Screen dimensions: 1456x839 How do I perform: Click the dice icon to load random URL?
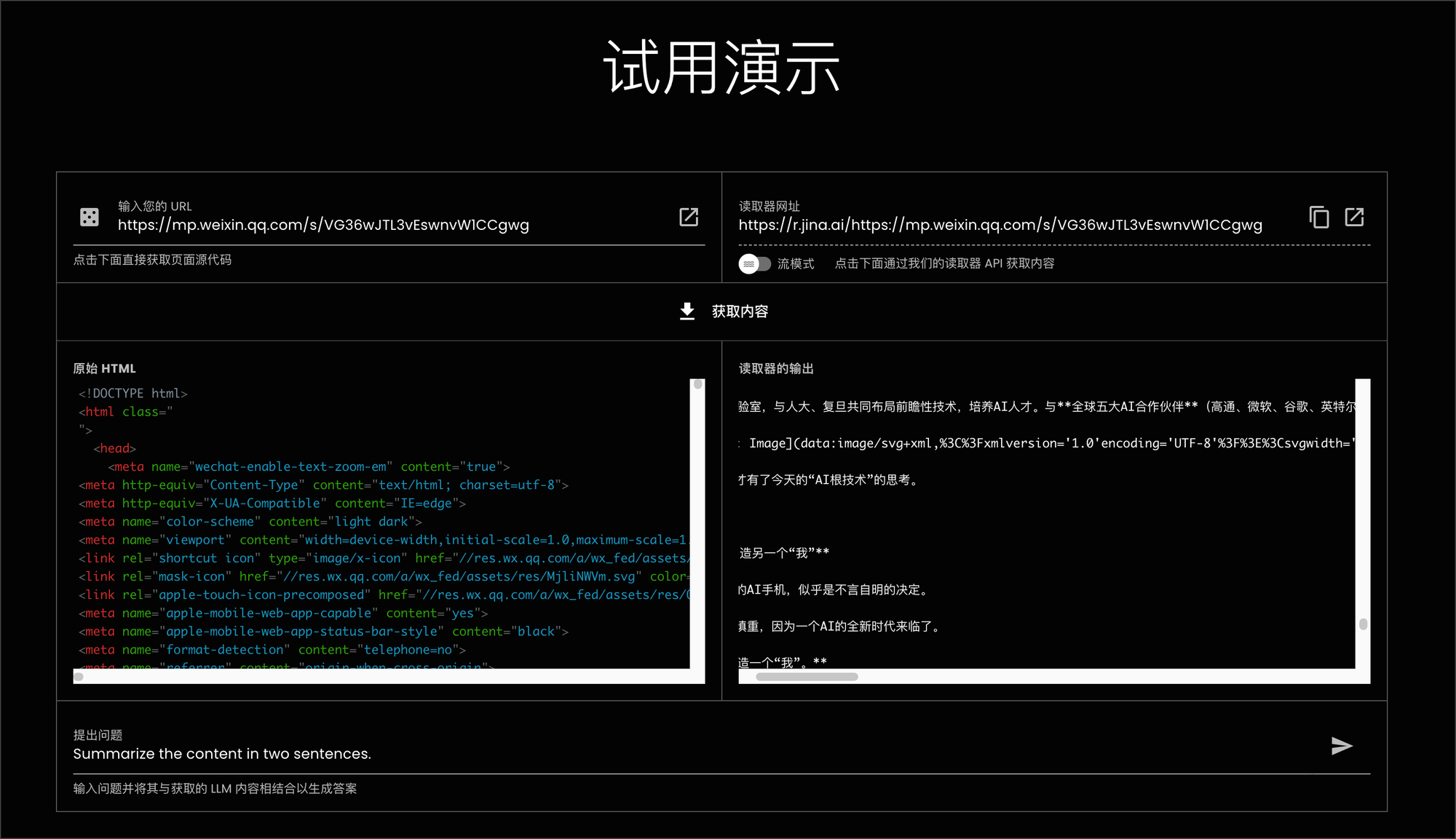tap(89, 216)
